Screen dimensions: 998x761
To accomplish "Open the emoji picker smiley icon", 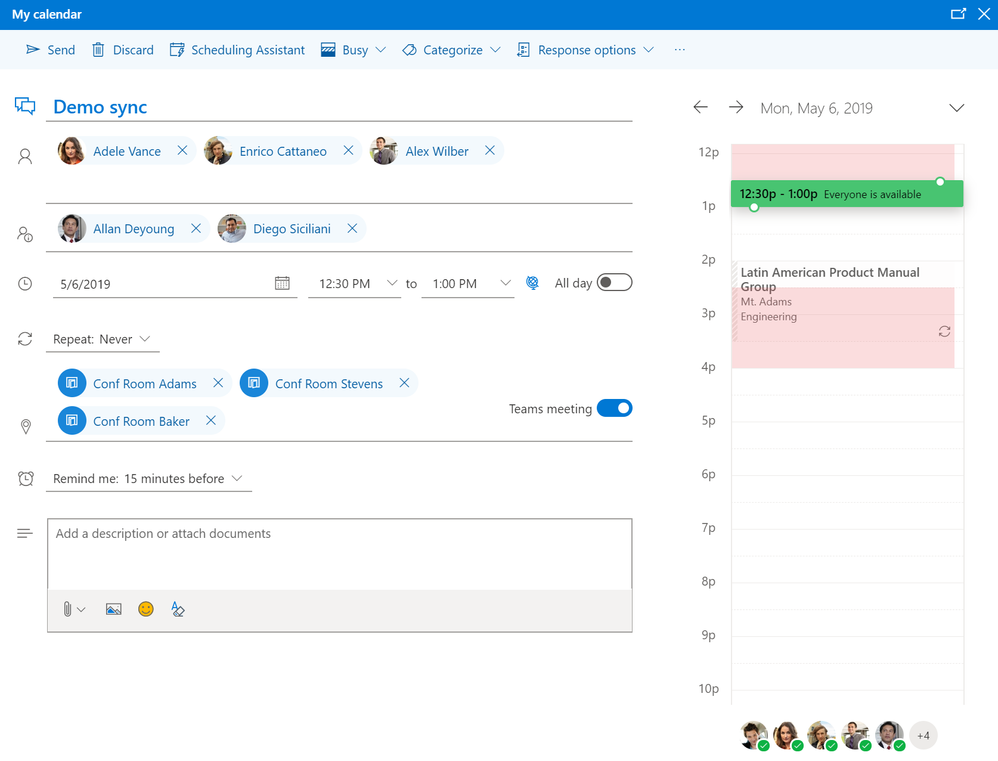I will point(146,610).
